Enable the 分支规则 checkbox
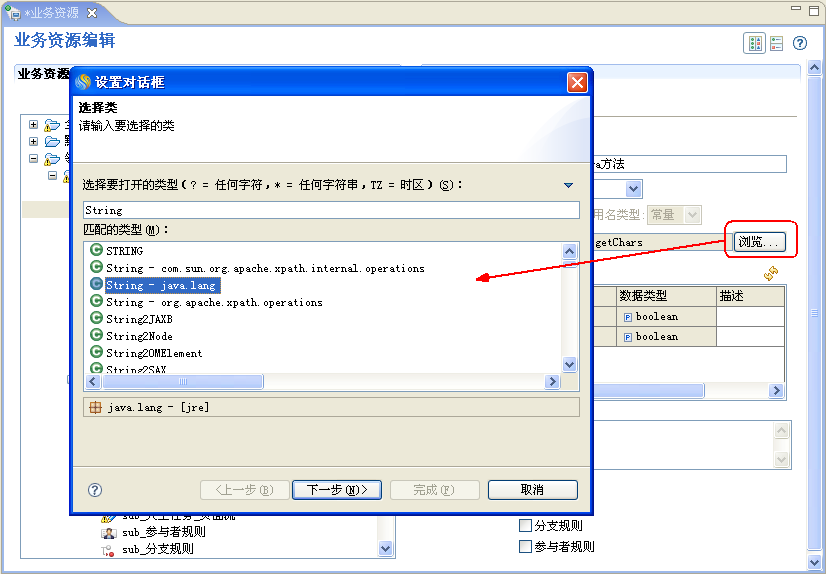The image size is (826, 574). (x=525, y=526)
